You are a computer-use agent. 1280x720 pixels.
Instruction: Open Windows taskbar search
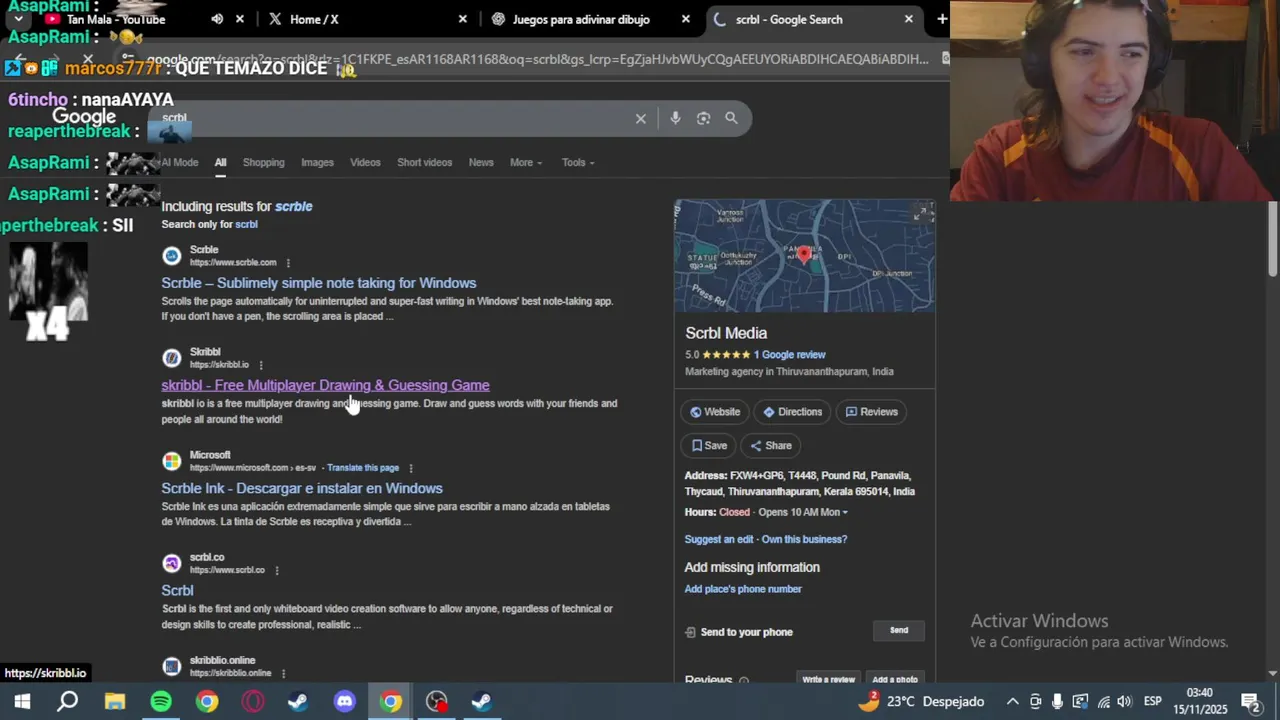point(67,701)
